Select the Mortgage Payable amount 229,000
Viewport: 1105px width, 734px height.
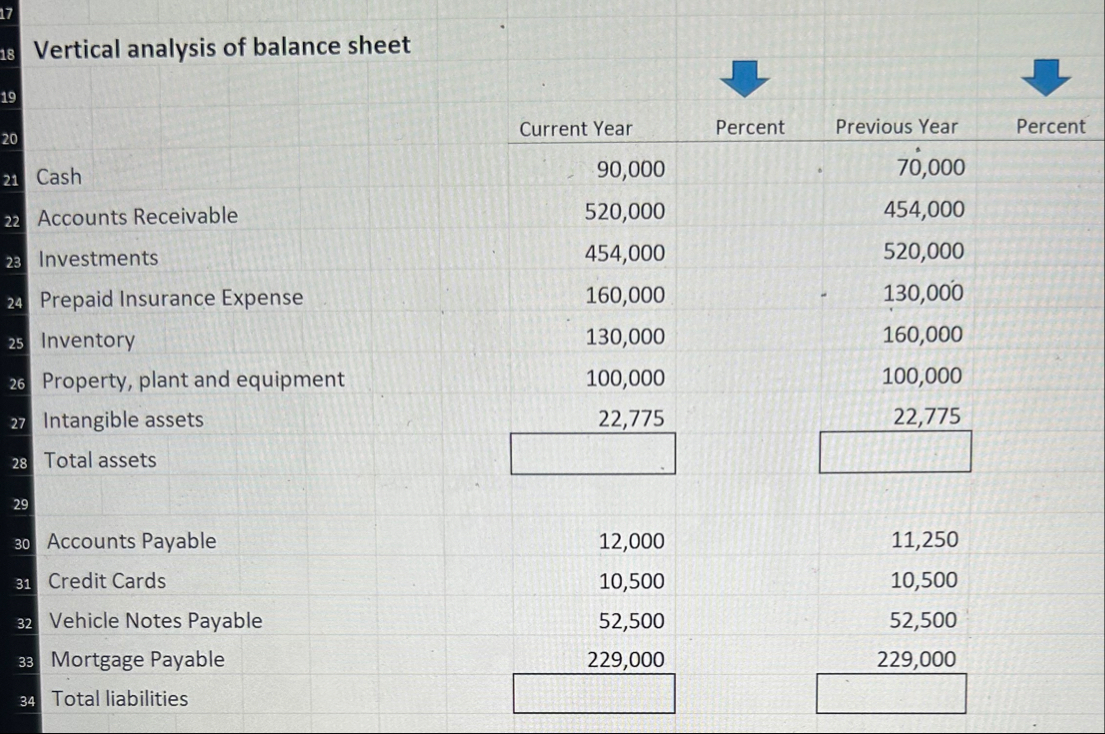(627, 658)
